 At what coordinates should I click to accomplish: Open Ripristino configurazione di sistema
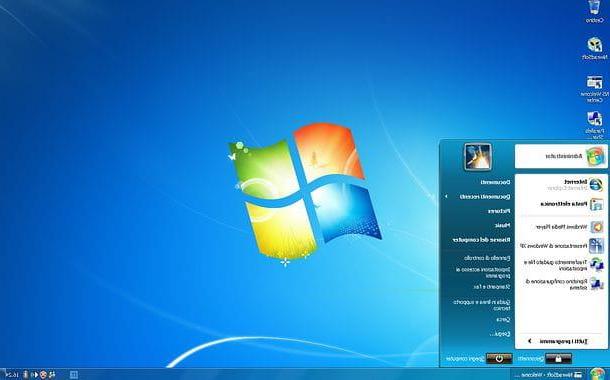pos(564,284)
